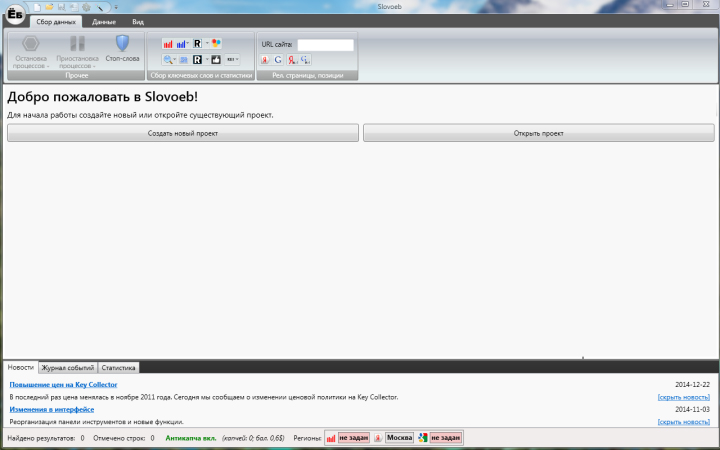This screenshot has width=720, height=450.
Task: Click the new project page icon in quick toolbar
Action: tap(37, 7)
